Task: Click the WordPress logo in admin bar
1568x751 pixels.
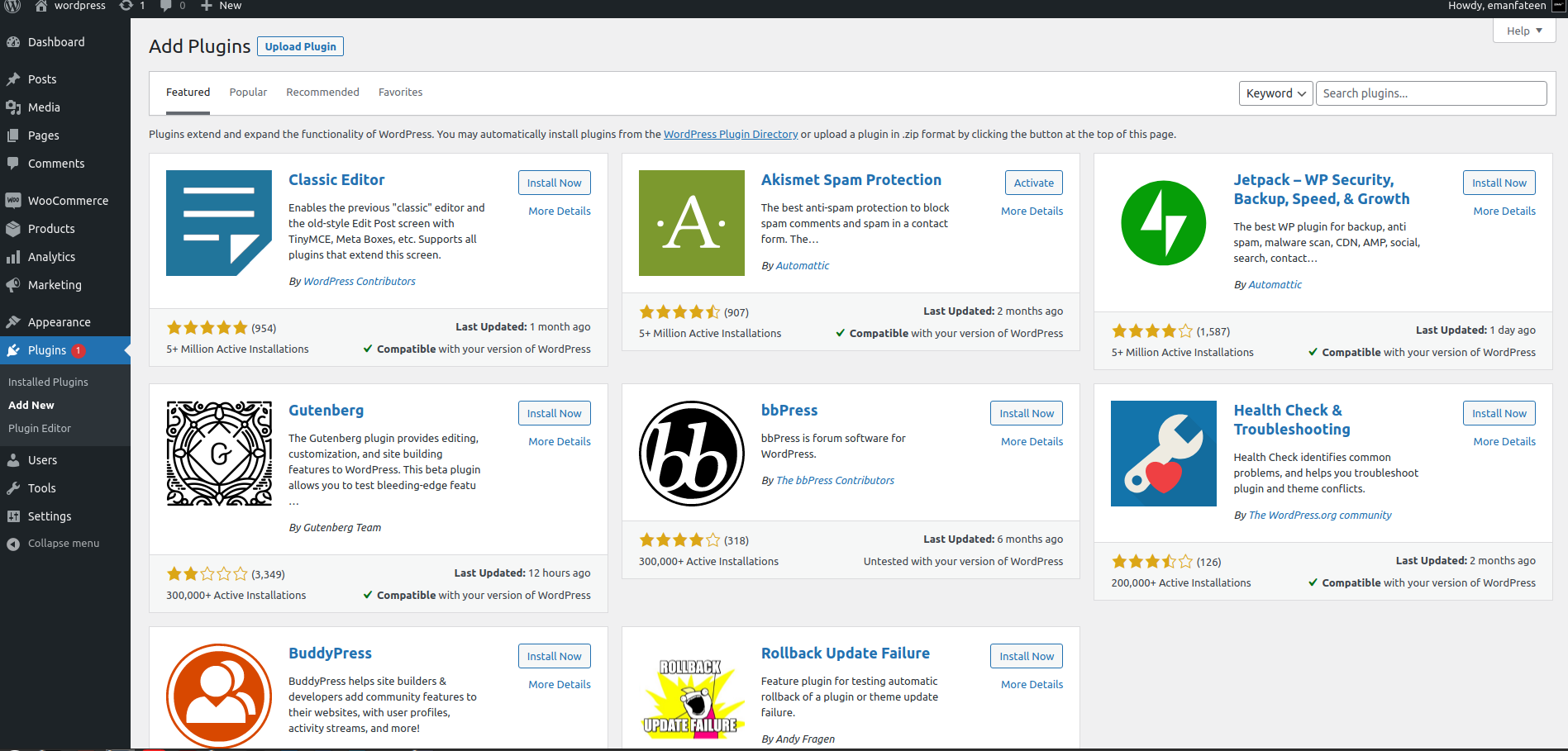Action: 12,6
